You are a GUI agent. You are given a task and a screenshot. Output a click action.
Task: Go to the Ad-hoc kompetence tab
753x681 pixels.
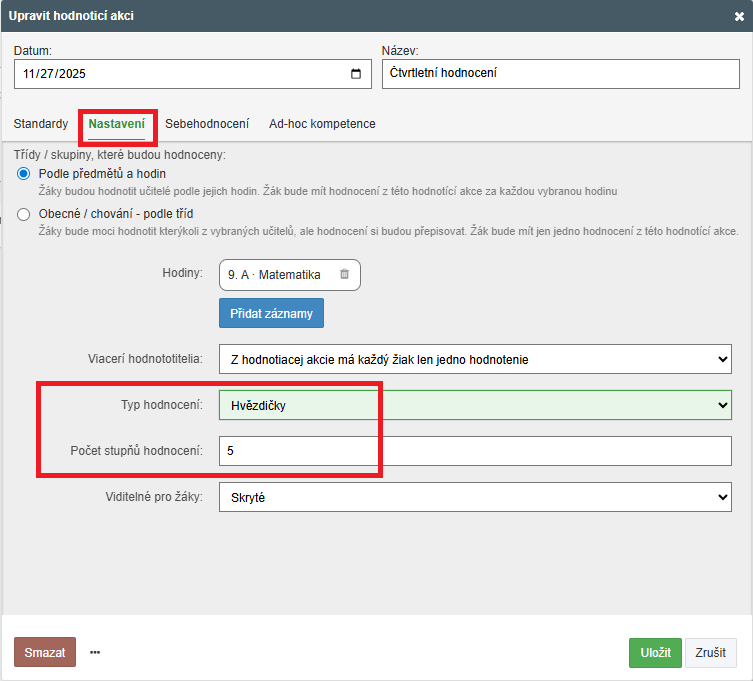322,124
